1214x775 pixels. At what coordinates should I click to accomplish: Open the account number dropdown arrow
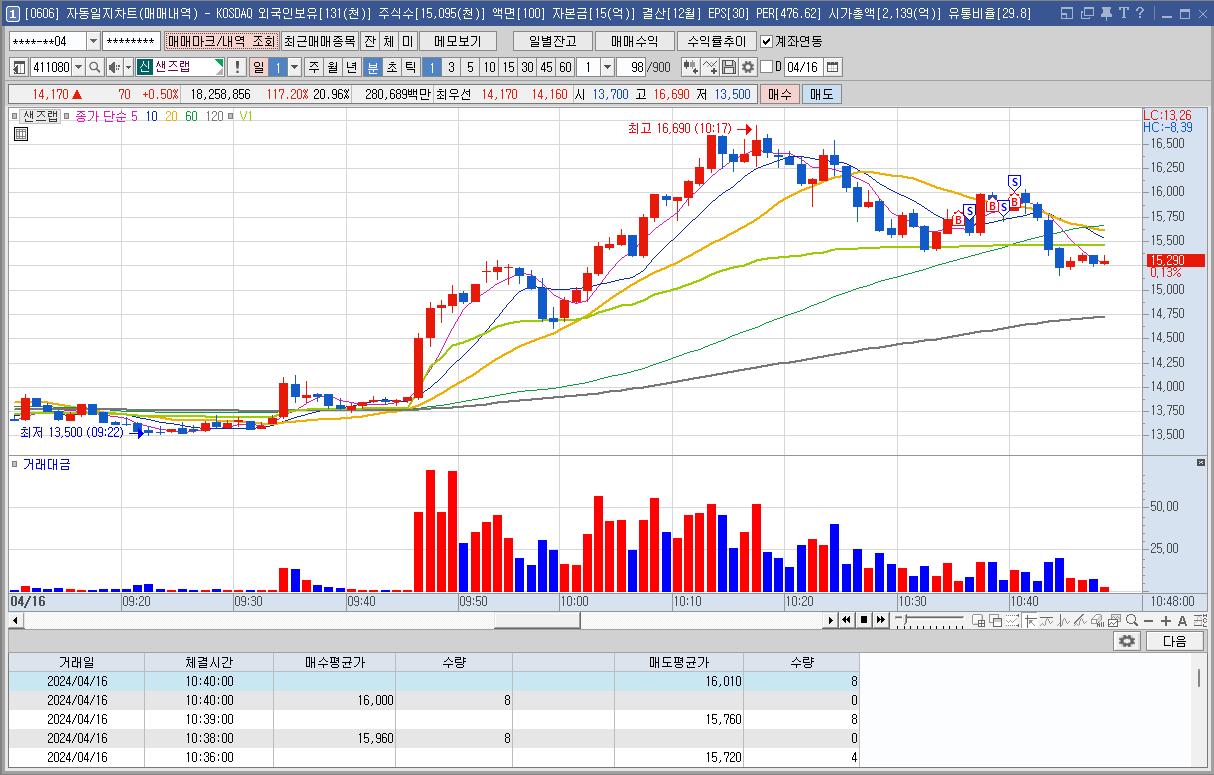tap(93, 41)
